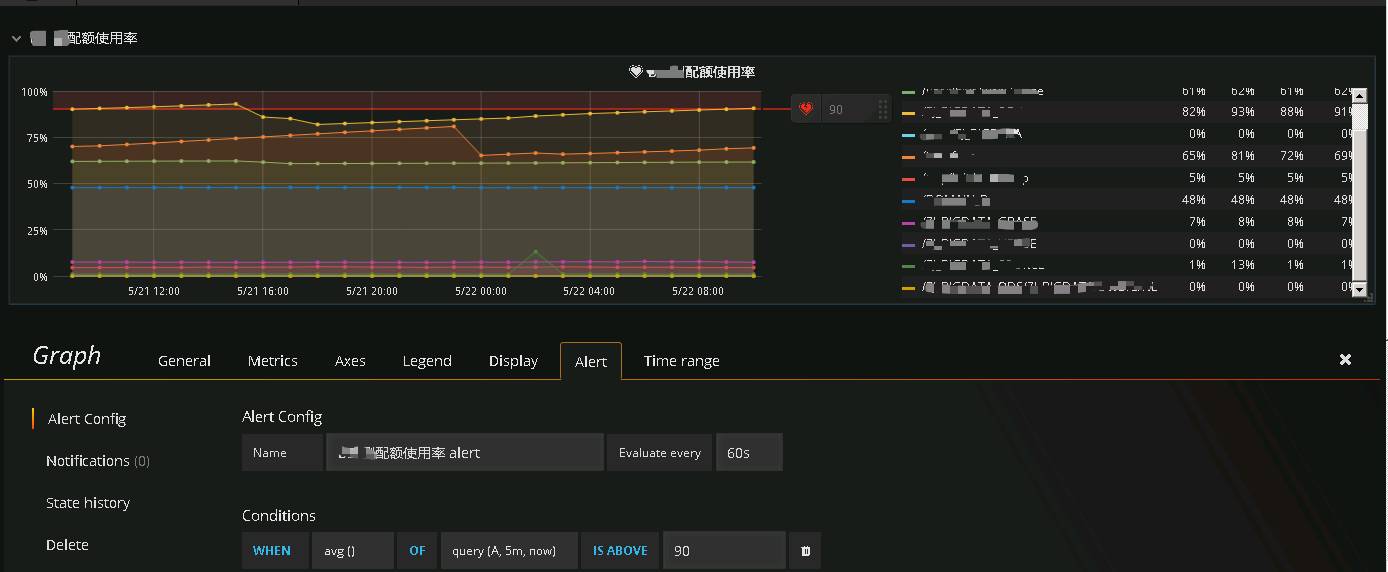Change the IS ABOVE evaluator type
Viewport: 1388px width, 572px height.
(620, 551)
